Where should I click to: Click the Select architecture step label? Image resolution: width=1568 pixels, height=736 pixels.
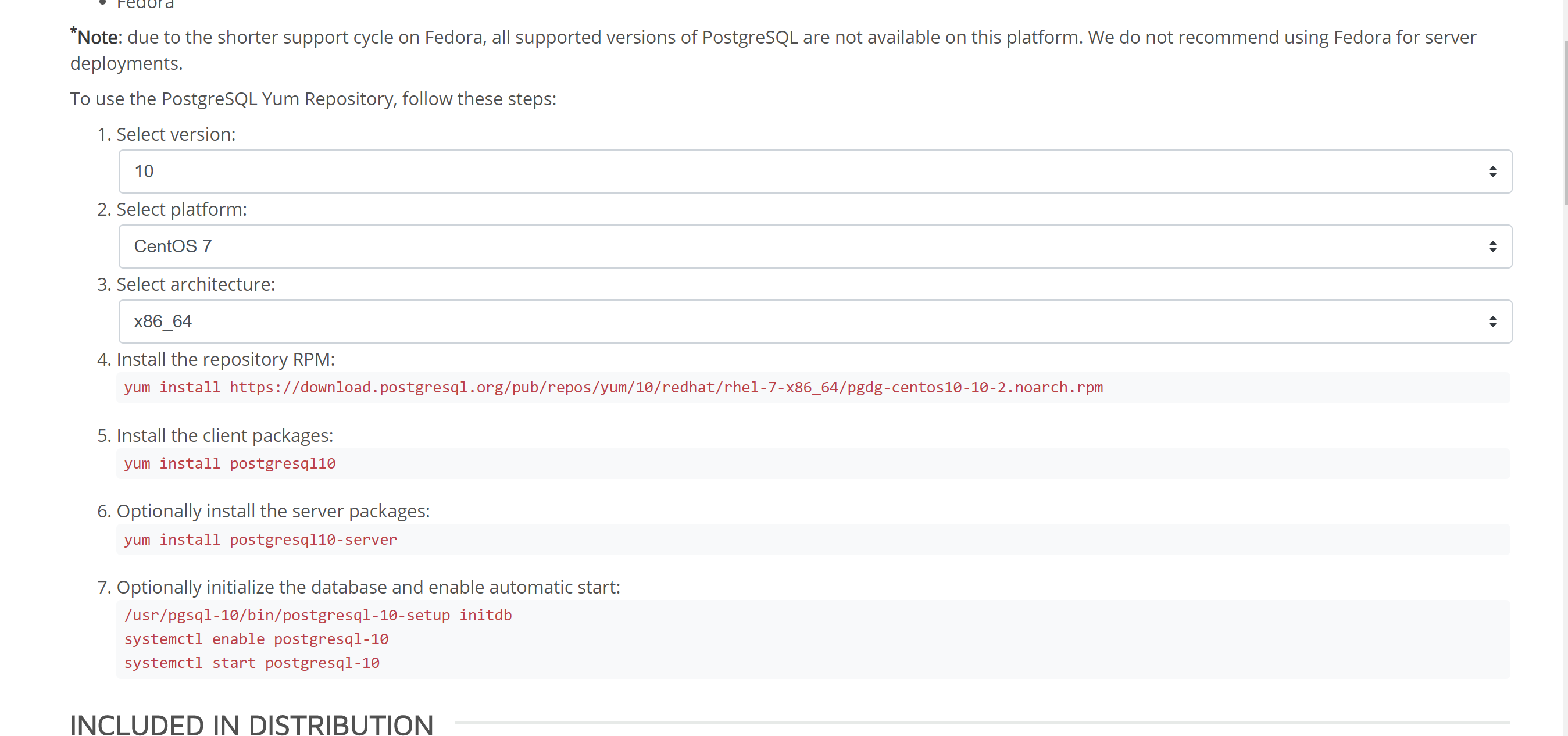195,284
